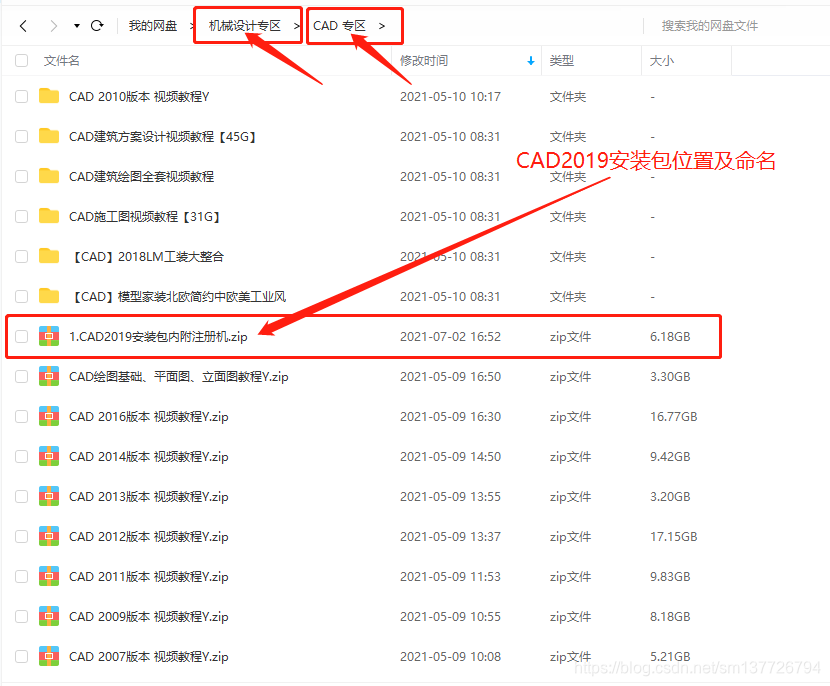Select file name CAD 2014版本 视频教程Y.zip

pos(149,457)
